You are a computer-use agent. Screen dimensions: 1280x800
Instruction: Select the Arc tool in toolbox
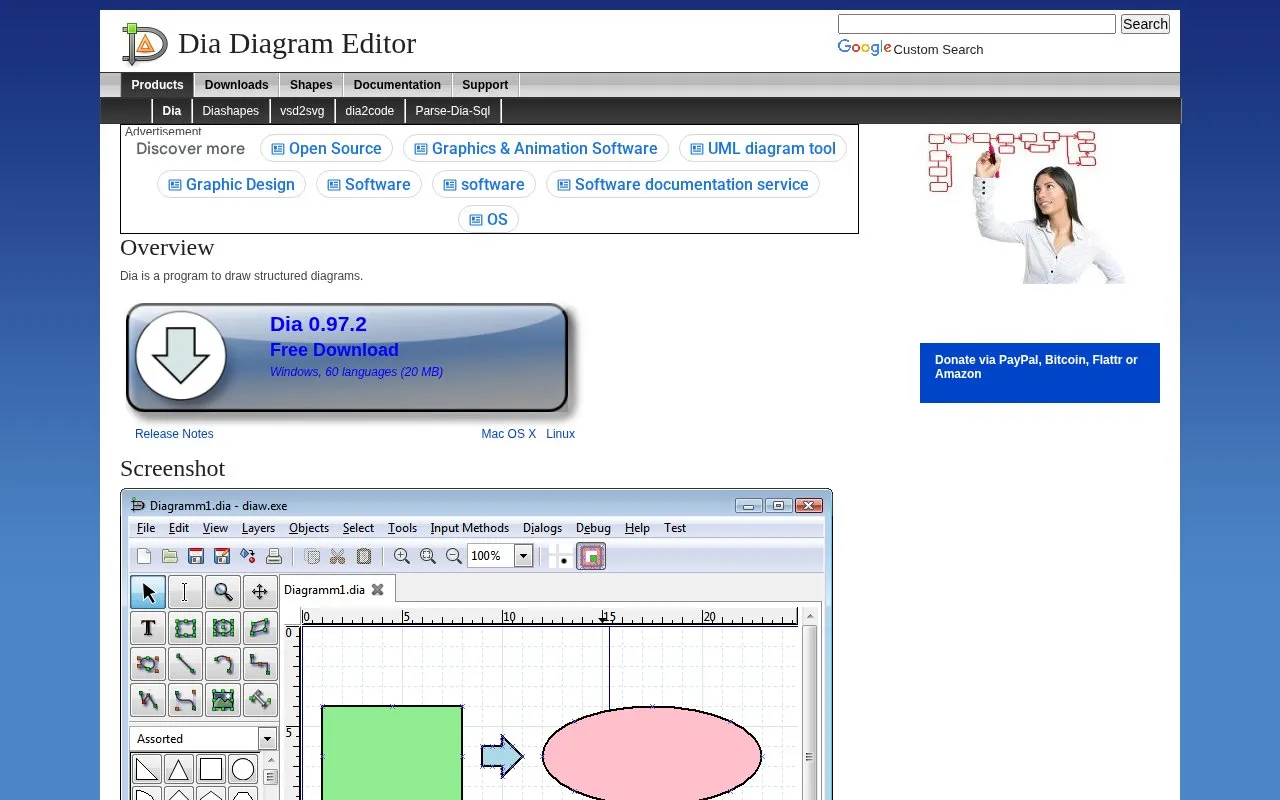coord(223,664)
